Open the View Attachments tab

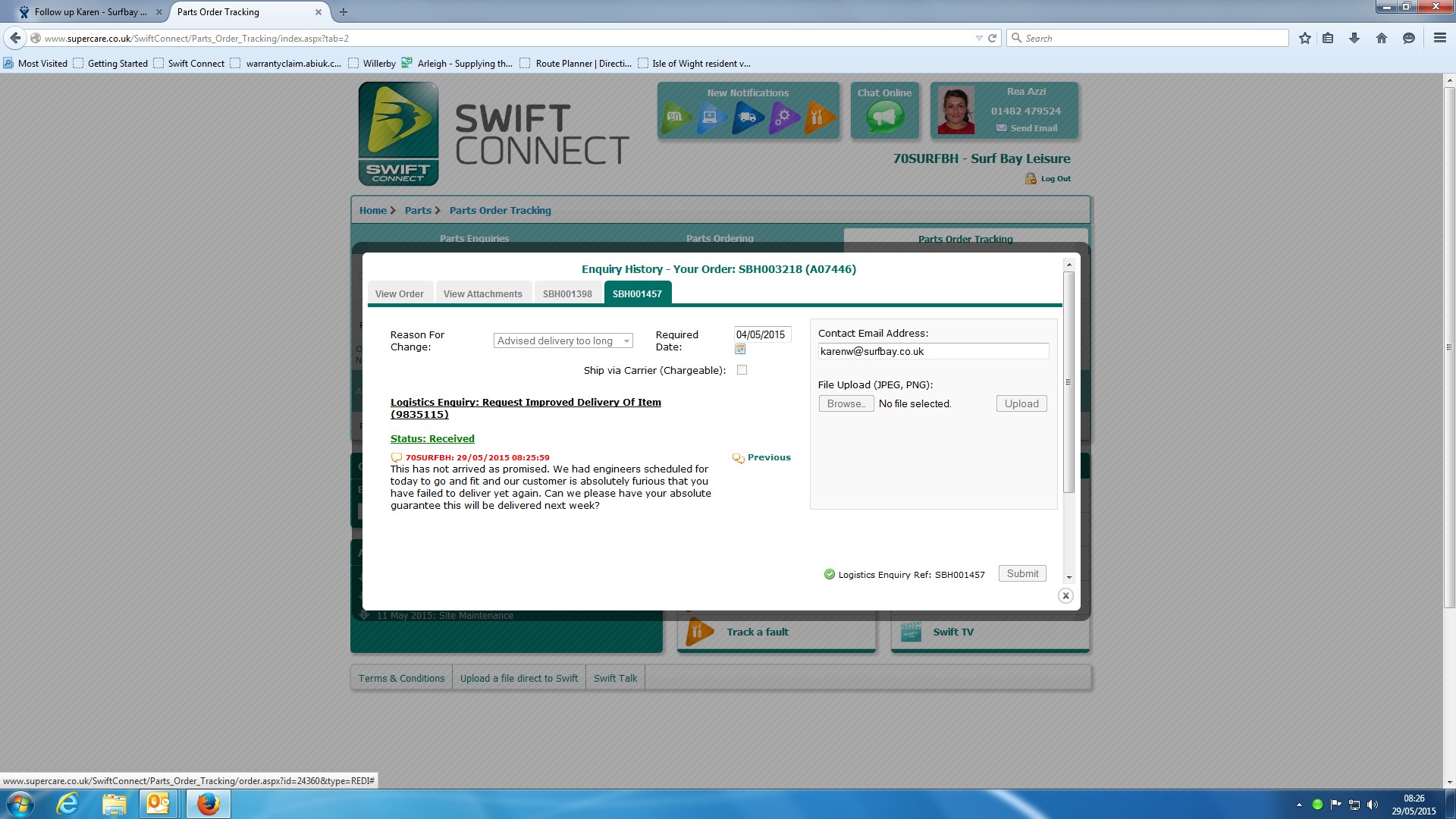[x=482, y=294]
